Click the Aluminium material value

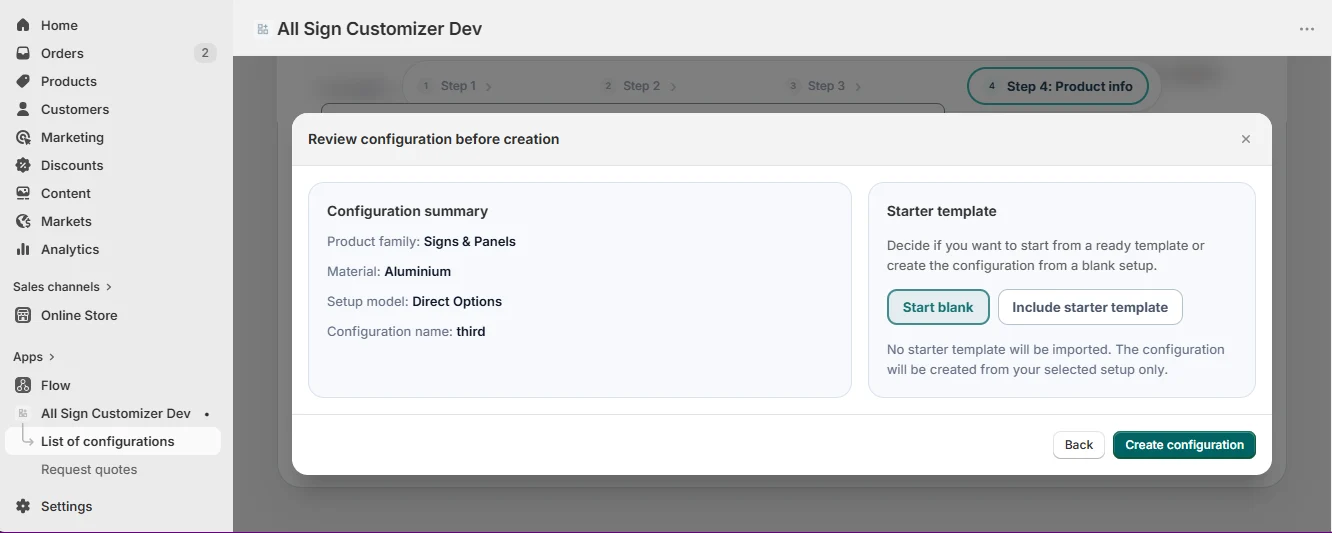[418, 271]
